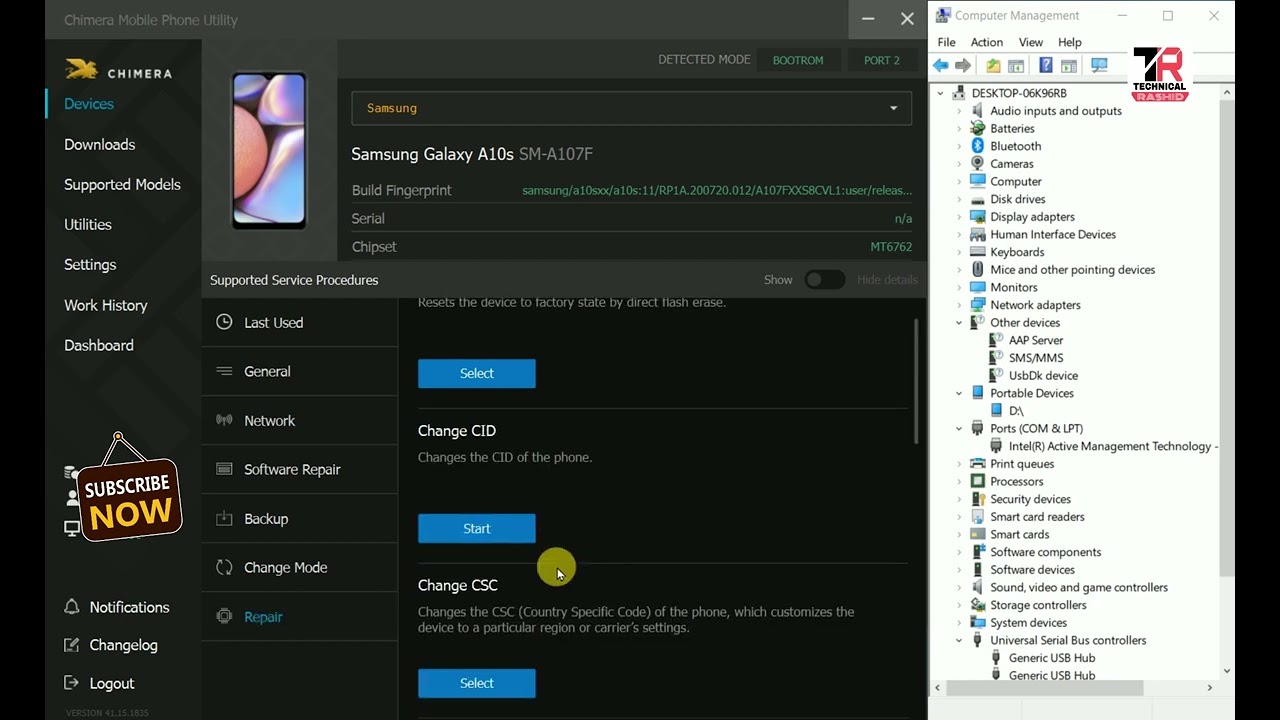The image size is (1280, 720).
Task: Expand the Display adapters node
Action: (959, 217)
